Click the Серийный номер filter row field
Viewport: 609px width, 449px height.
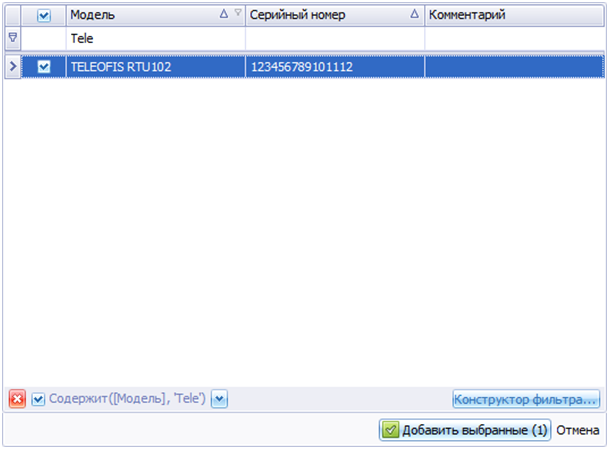(x=335, y=38)
